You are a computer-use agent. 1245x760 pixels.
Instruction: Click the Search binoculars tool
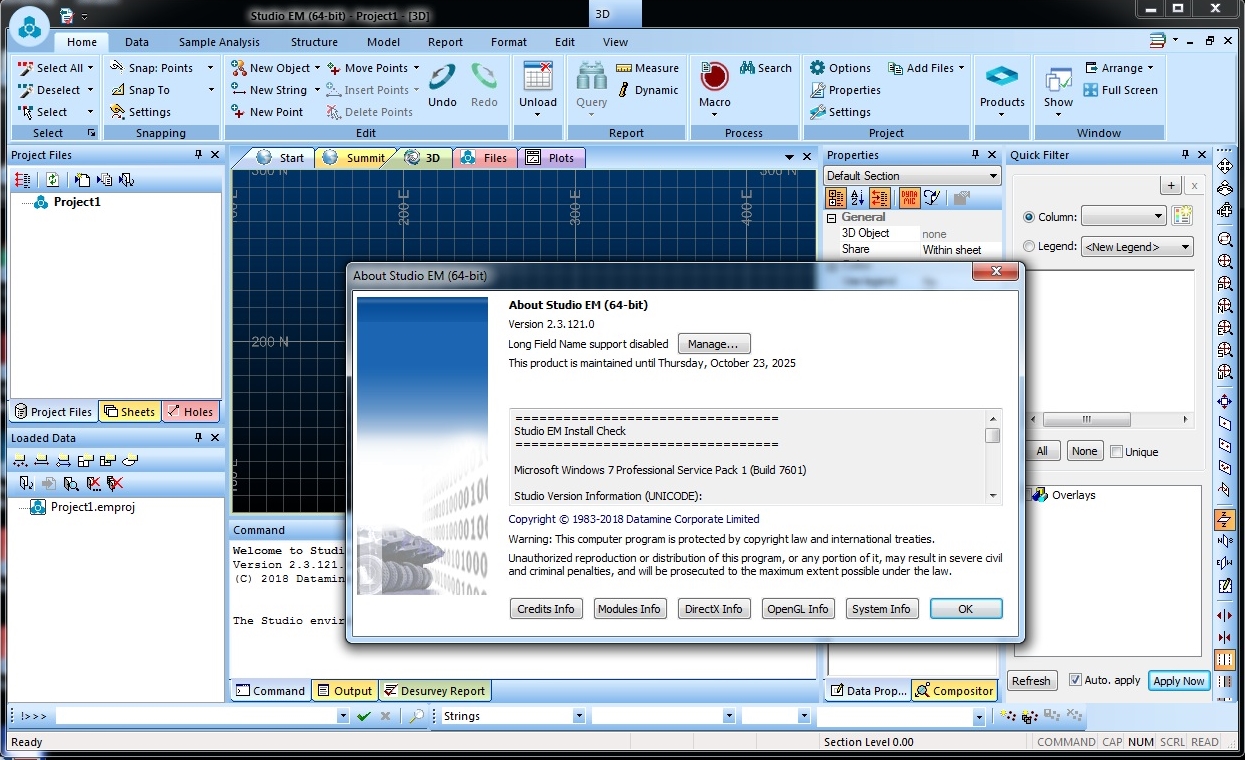tap(766, 68)
